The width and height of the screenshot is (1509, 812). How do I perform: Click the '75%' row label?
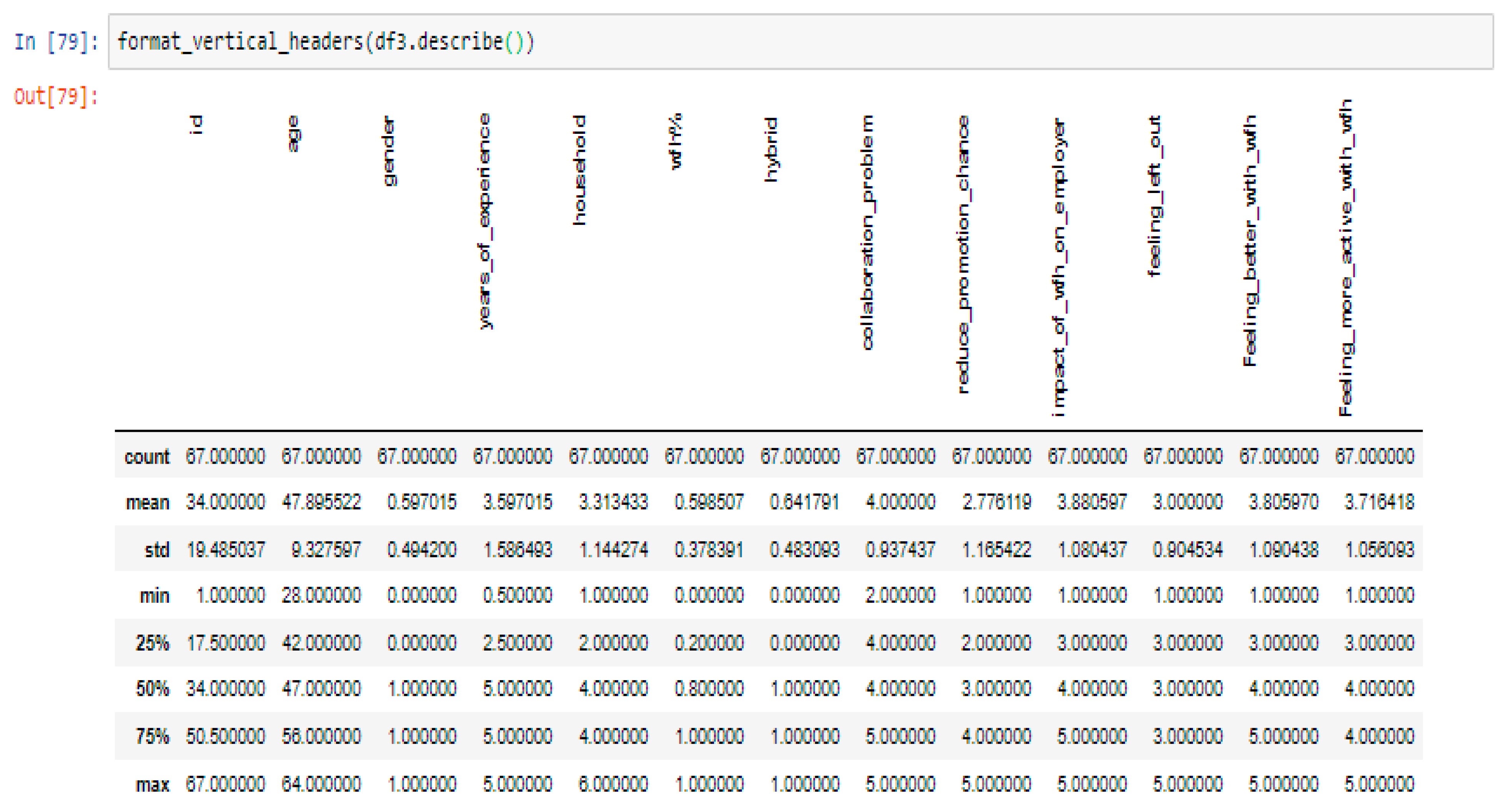(152, 736)
